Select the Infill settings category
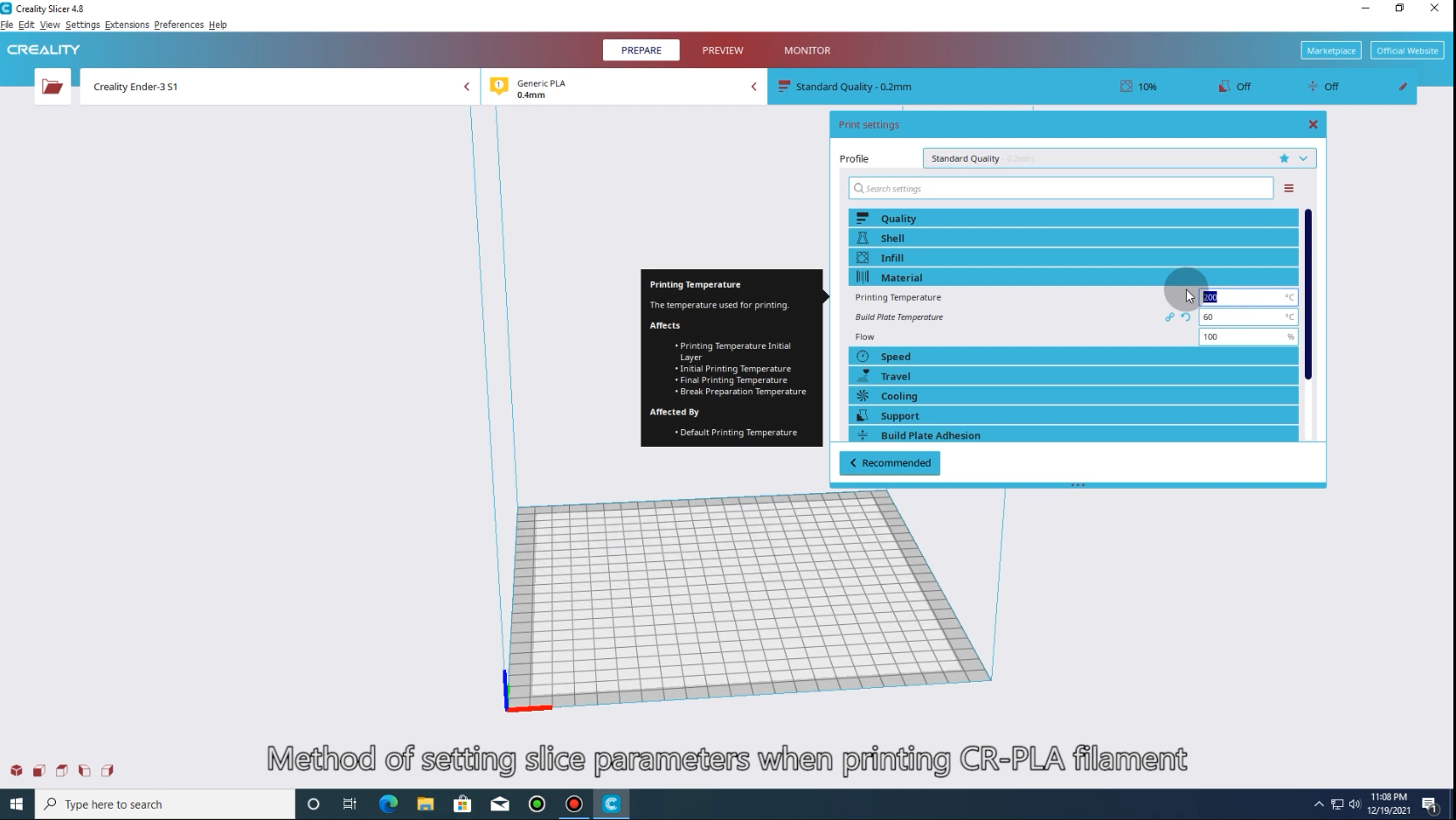The image size is (1456, 820). (x=892, y=257)
